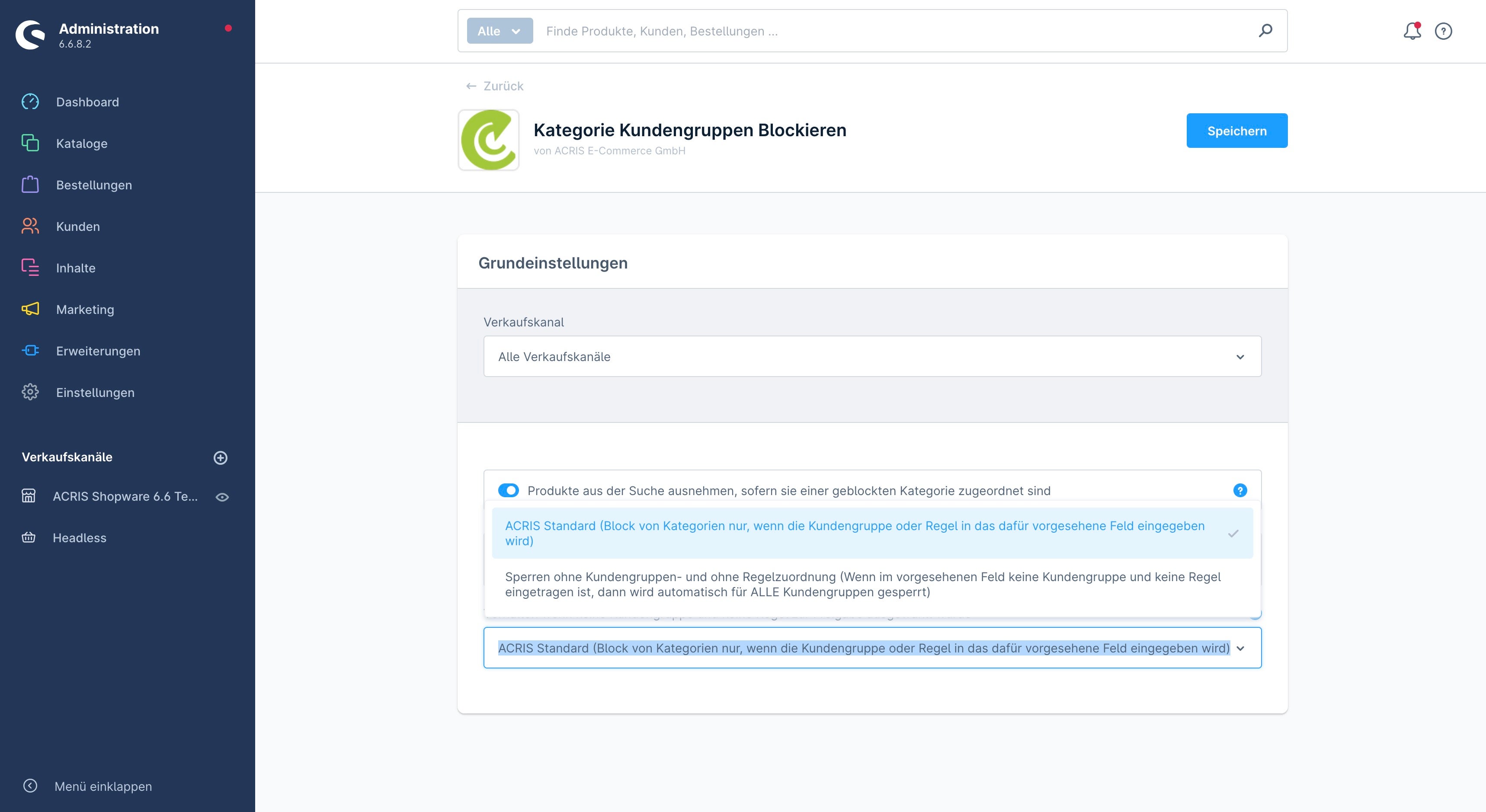
Task: Open the Alle Verkaufskanäle dropdown
Action: [872, 356]
